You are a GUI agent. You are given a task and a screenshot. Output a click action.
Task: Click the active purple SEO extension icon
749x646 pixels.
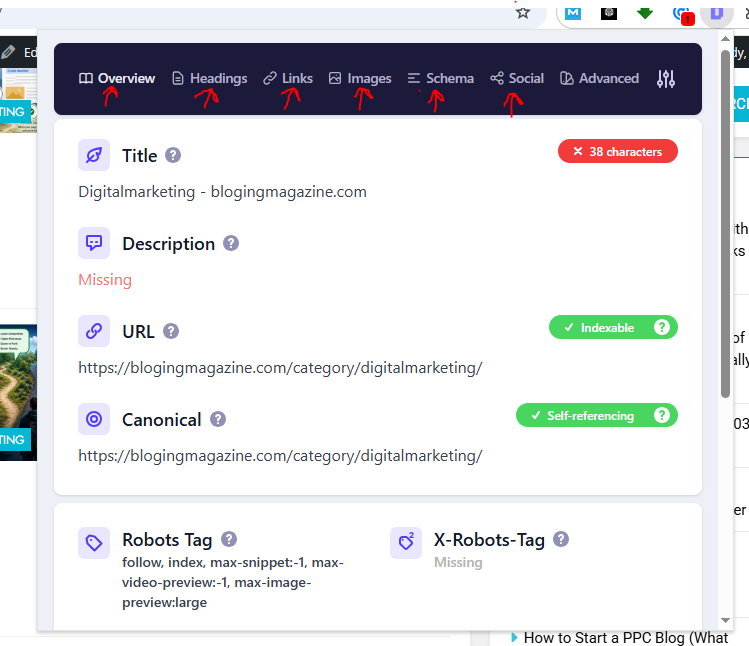pos(717,13)
